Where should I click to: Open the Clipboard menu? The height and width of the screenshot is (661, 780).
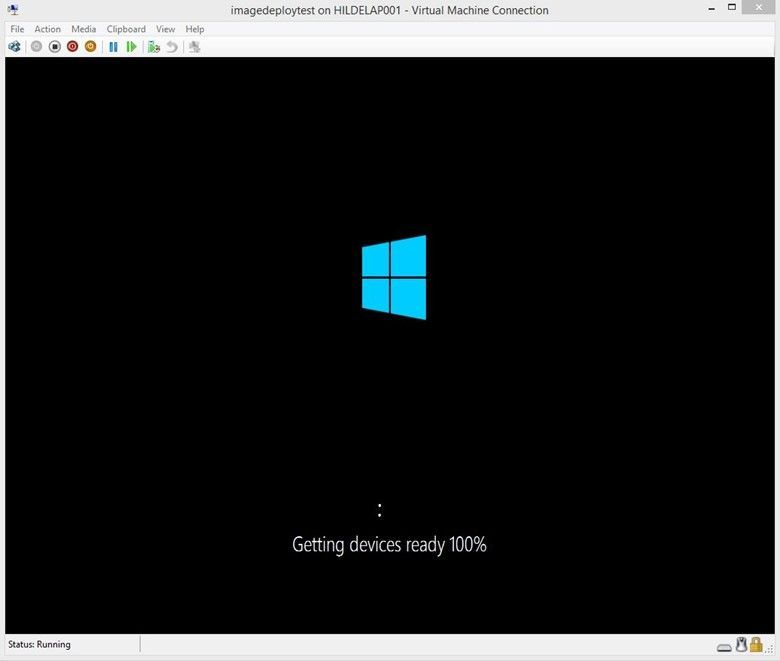126,29
